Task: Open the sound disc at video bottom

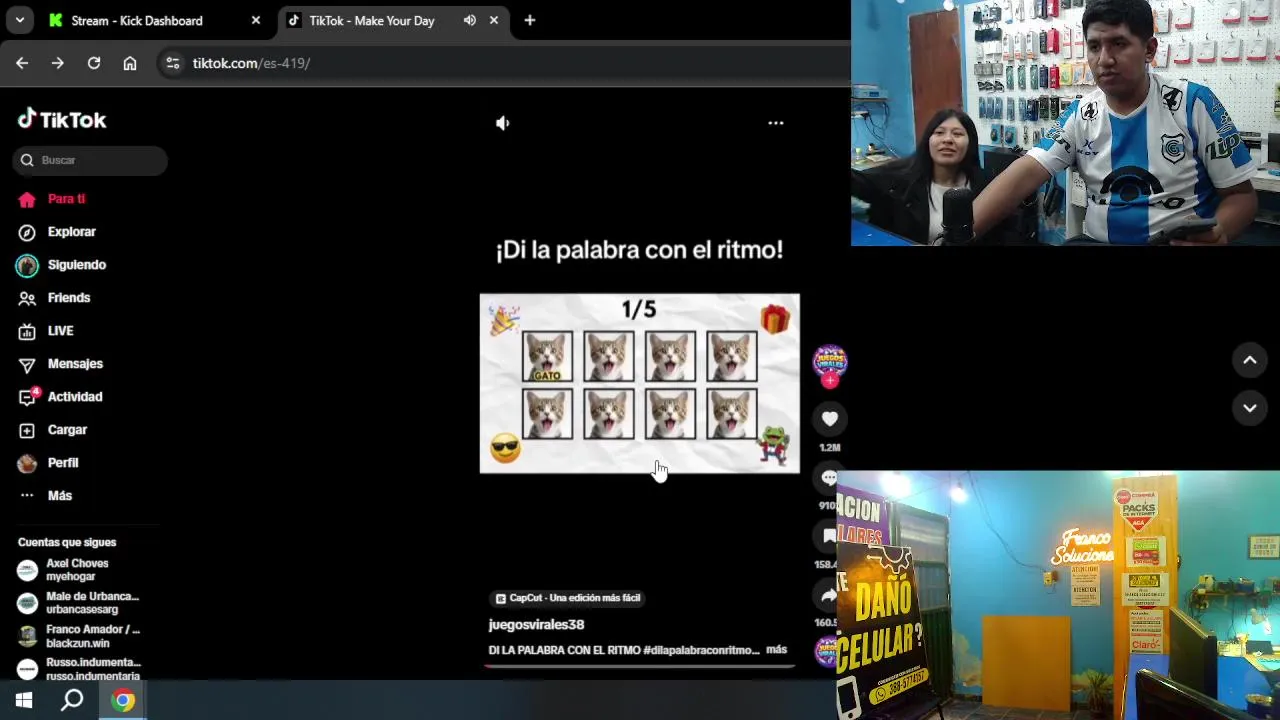Action: point(826,652)
